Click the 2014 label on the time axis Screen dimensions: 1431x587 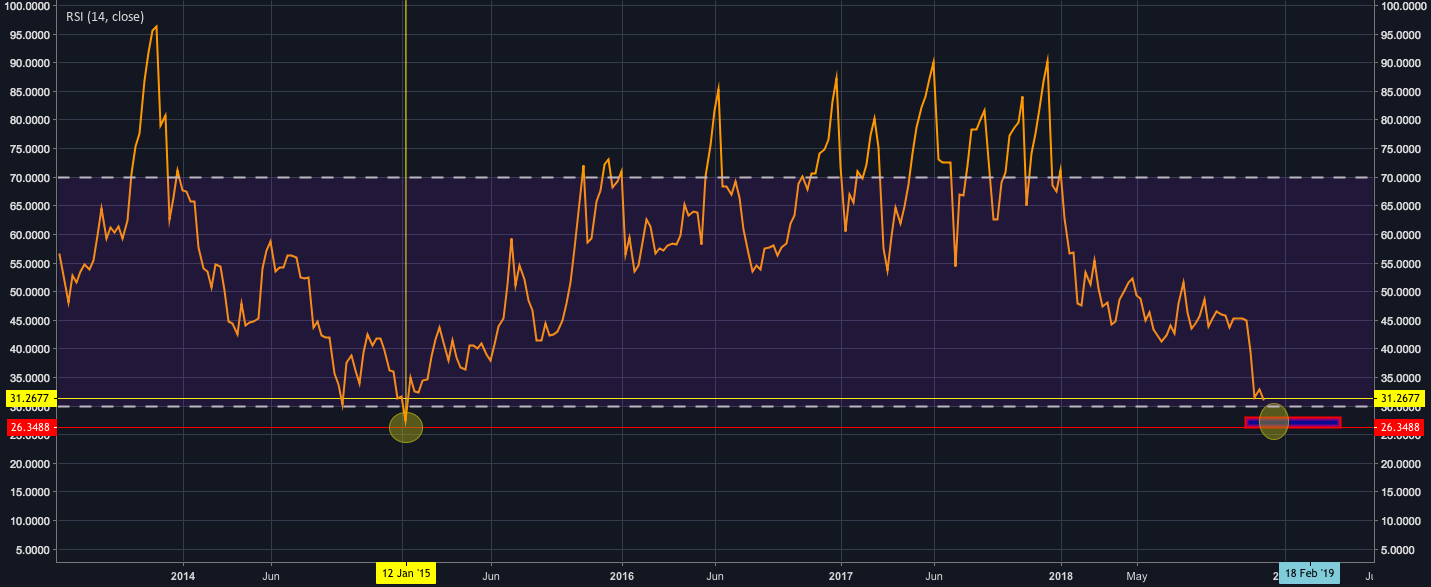[x=182, y=577]
